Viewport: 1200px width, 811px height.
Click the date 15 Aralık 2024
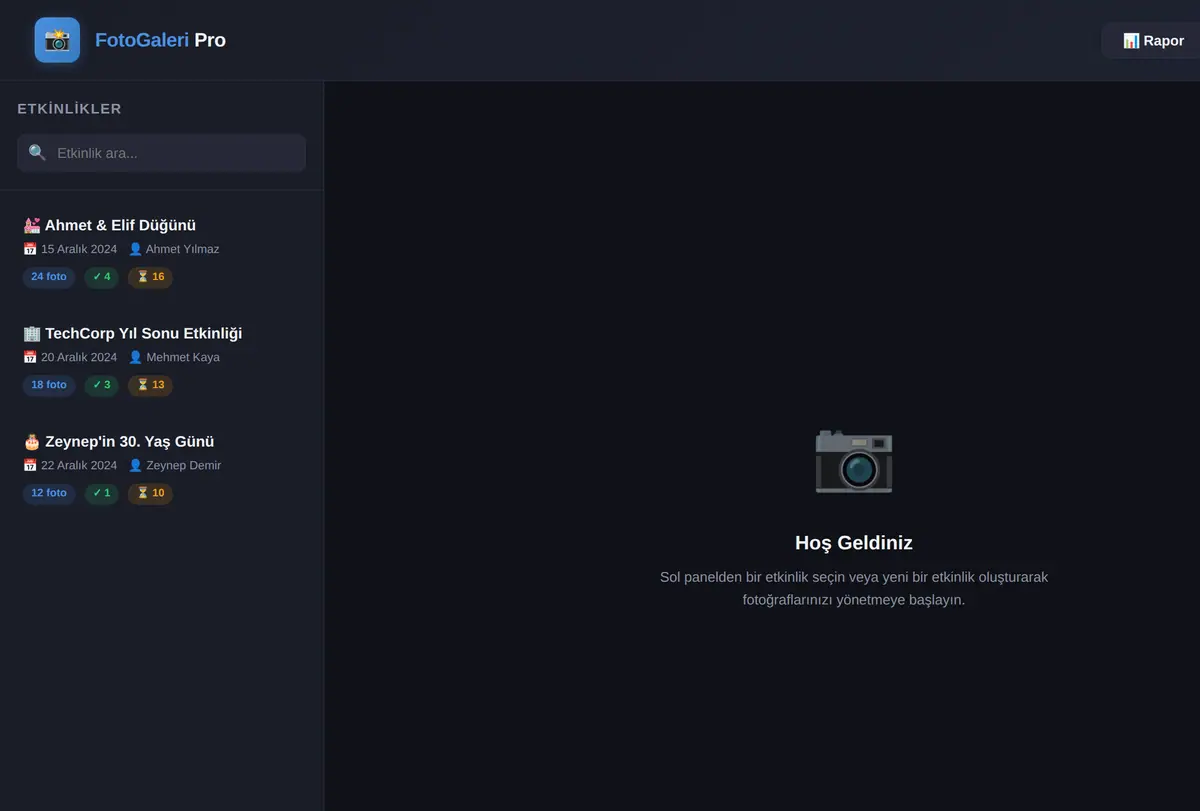pos(79,249)
